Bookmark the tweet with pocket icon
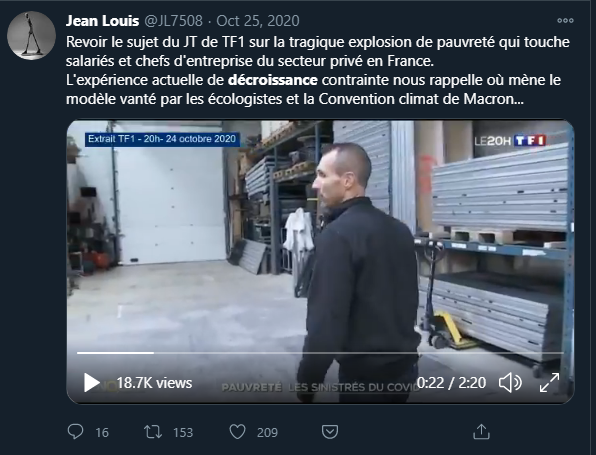 point(330,432)
